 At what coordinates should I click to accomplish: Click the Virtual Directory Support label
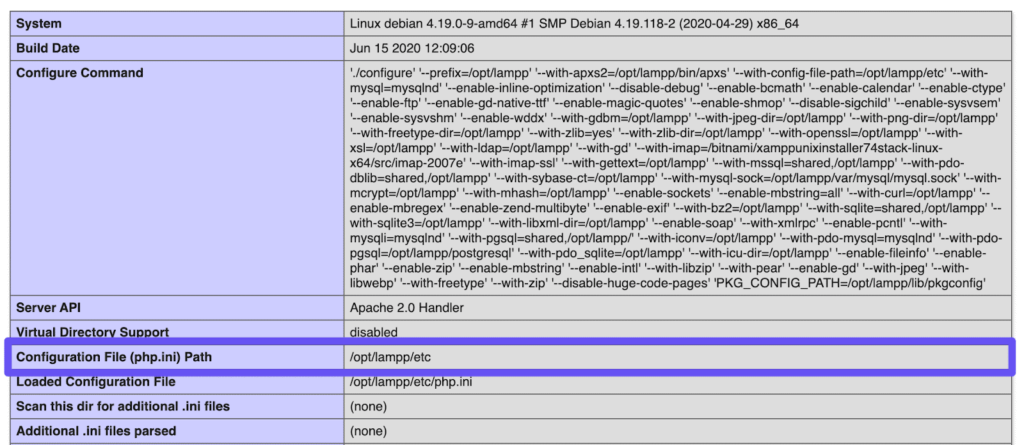point(93,332)
